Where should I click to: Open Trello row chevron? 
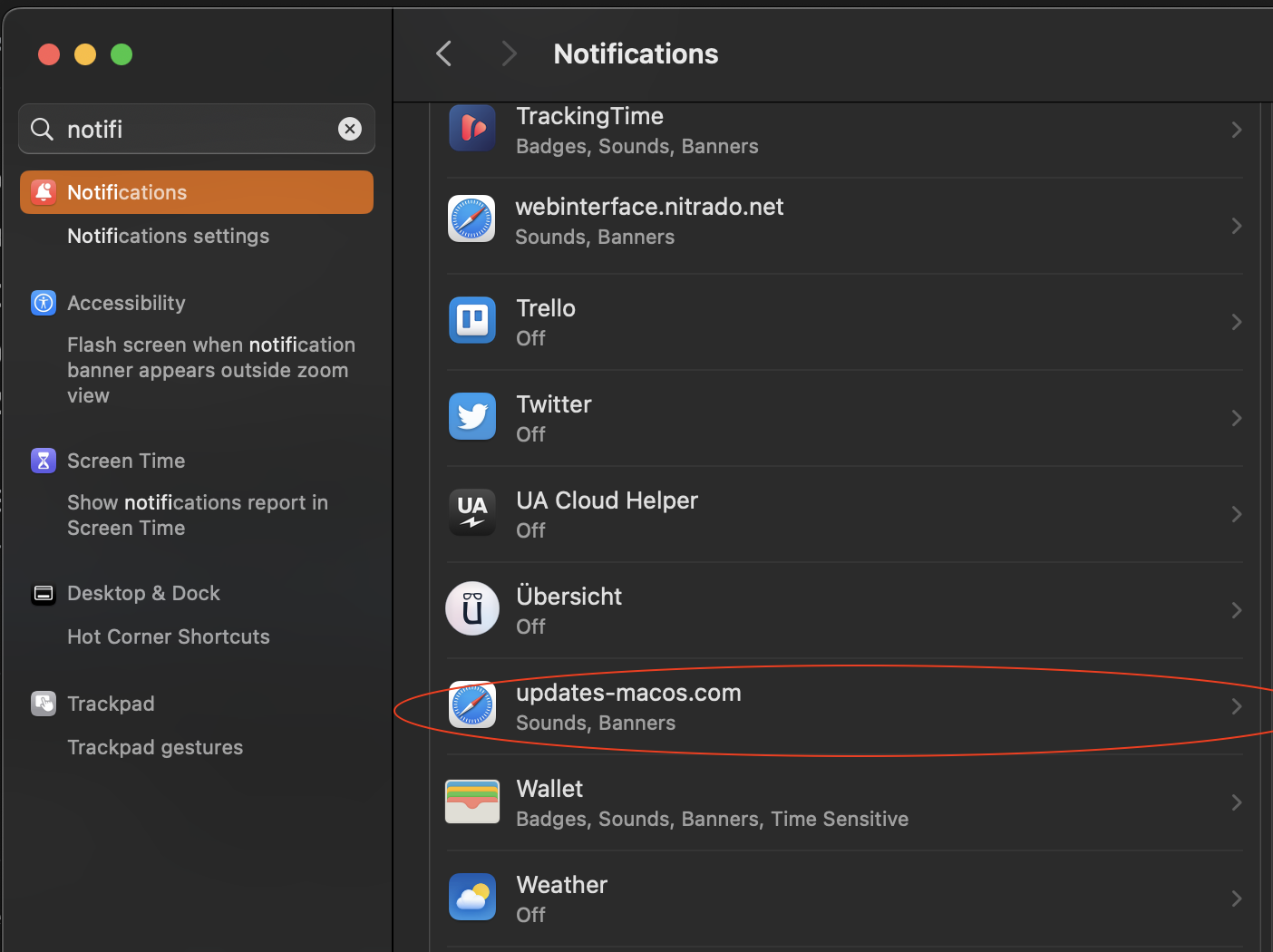pos(1237,322)
